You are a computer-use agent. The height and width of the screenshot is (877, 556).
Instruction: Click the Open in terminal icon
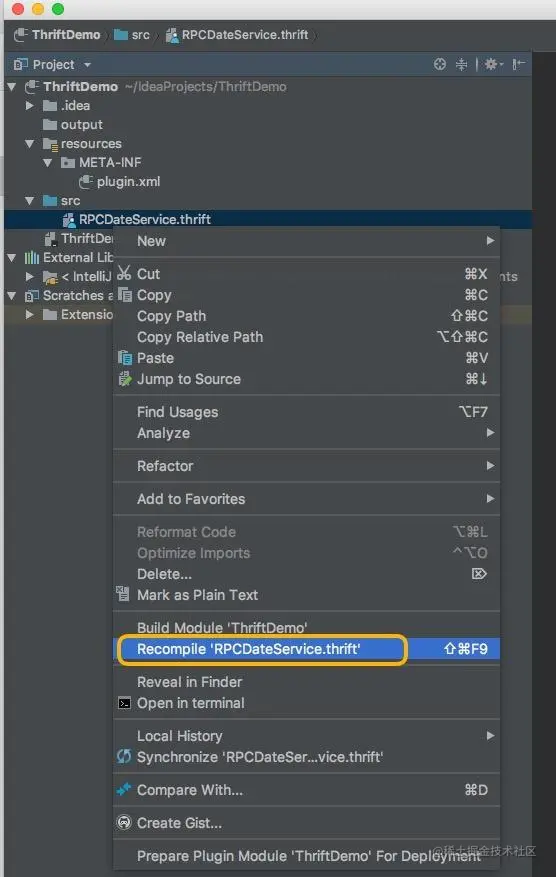124,703
